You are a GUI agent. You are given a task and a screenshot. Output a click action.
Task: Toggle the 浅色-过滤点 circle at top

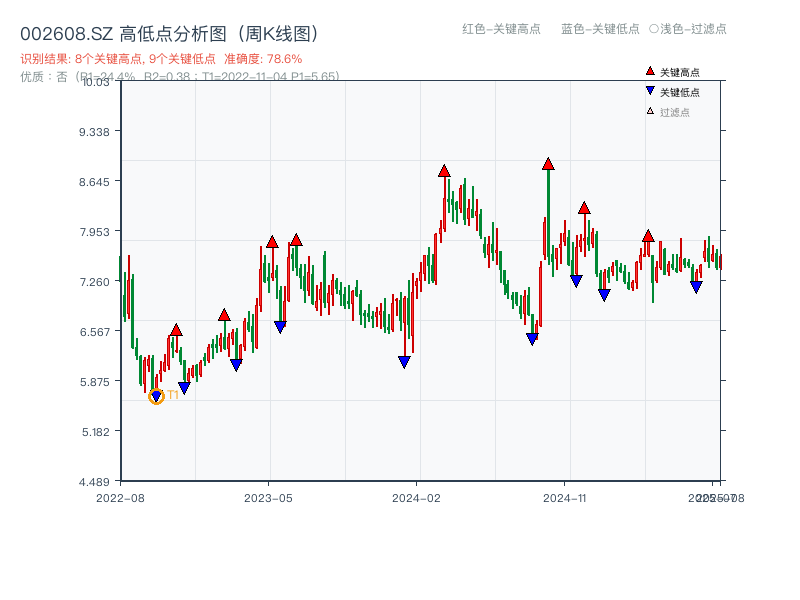point(654,29)
